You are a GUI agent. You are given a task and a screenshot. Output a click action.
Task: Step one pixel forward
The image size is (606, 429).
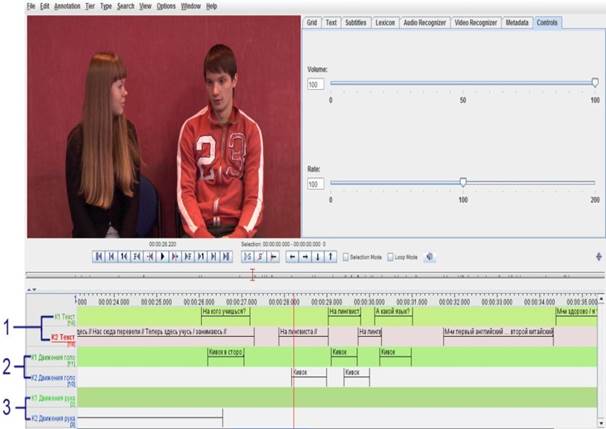pyautogui.click(x=175, y=257)
